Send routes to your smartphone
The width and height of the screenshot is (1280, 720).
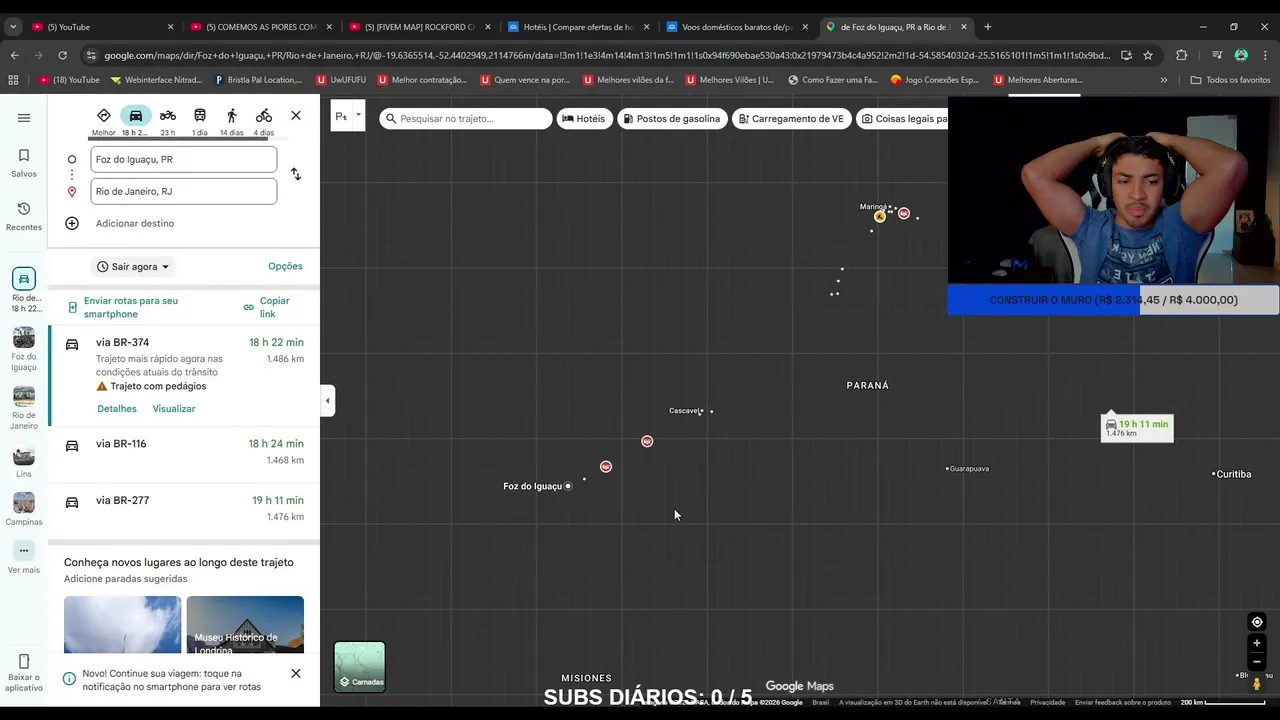(131, 307)
